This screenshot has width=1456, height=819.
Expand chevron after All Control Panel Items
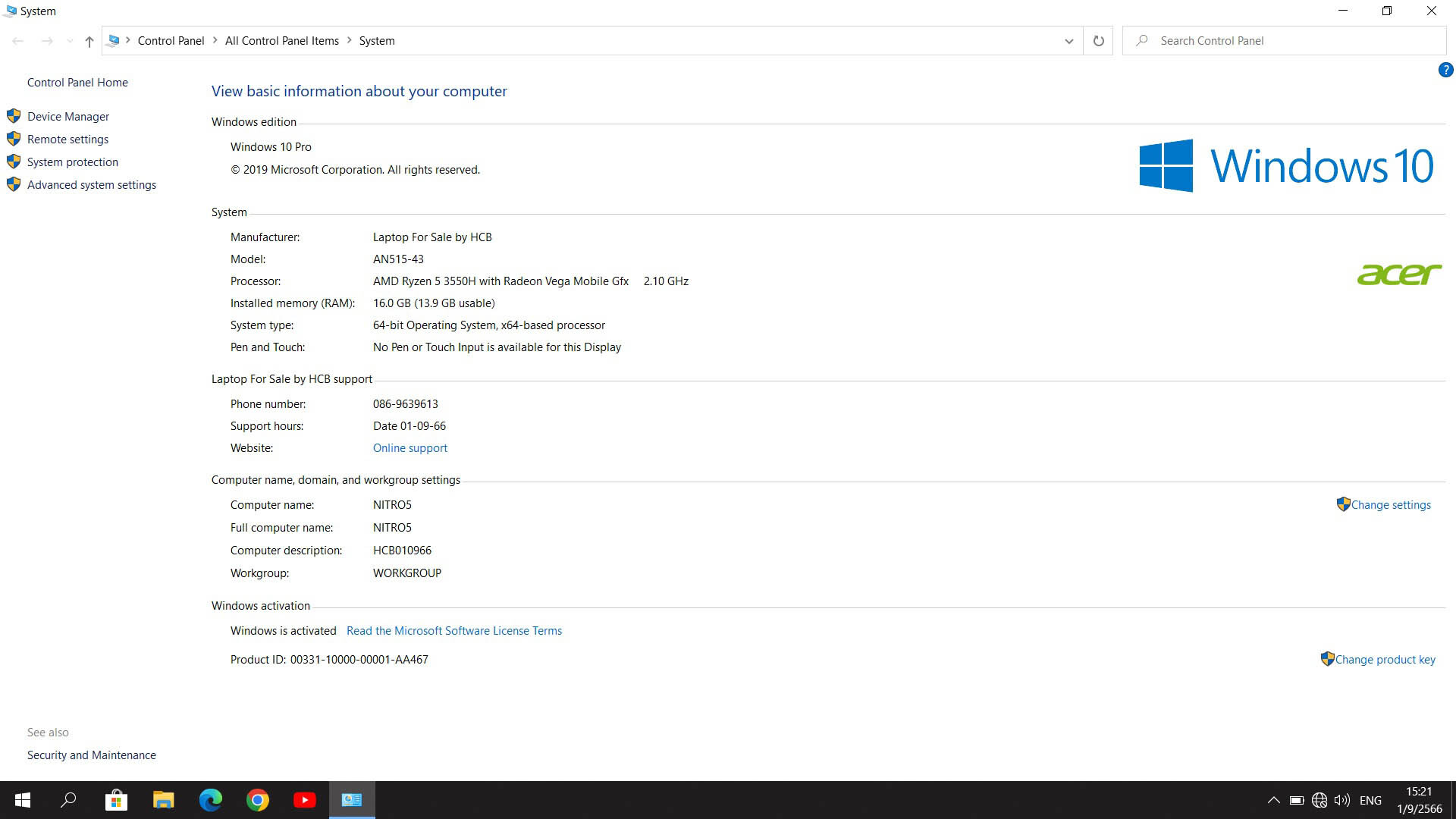(x=350, y=40)
